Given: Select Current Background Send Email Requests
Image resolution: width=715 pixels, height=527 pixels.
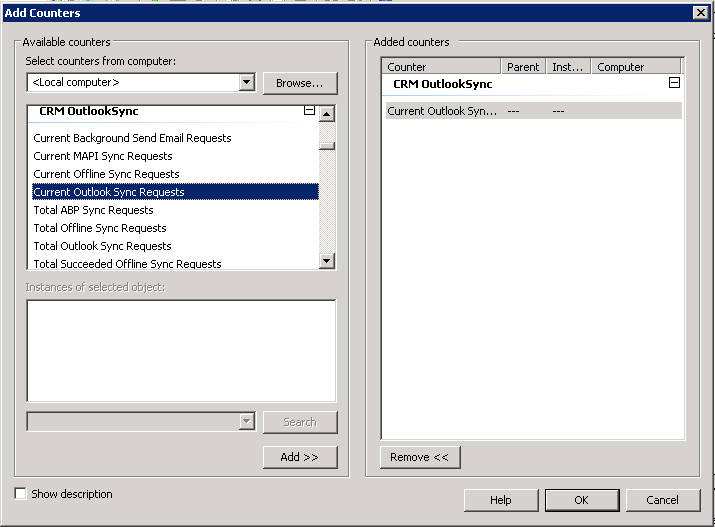Looking at the screenshot, I should coord(132,138).
